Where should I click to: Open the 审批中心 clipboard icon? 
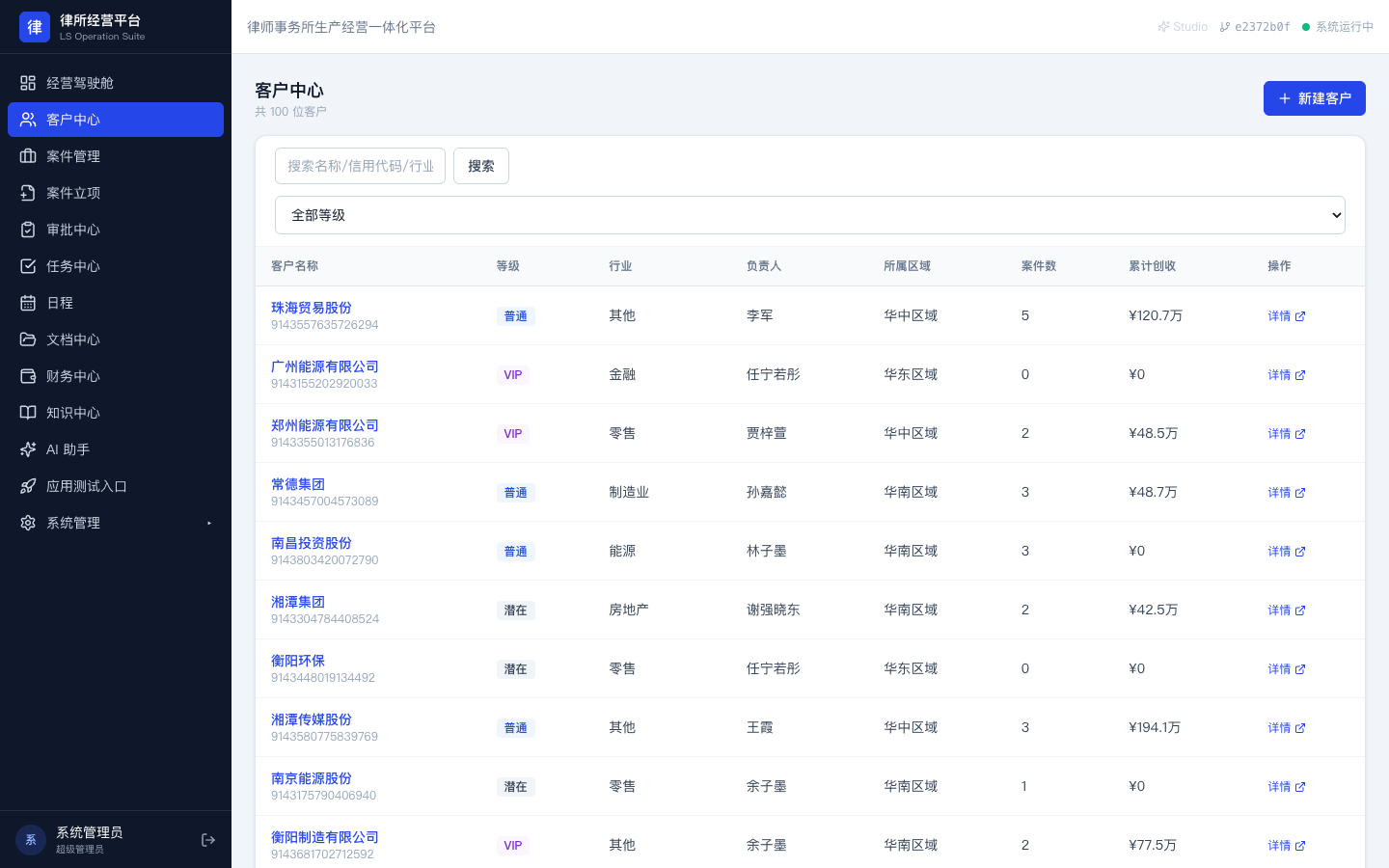coord(28,230)
